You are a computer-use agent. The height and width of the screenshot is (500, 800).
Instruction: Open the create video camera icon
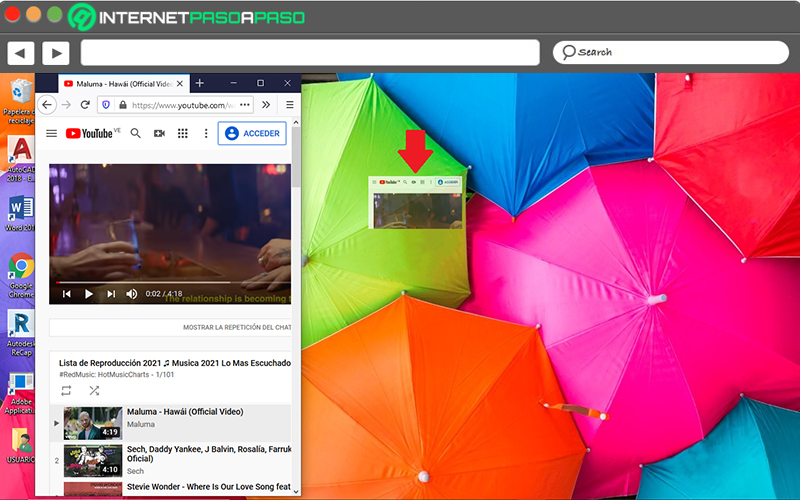click(159, 134)
